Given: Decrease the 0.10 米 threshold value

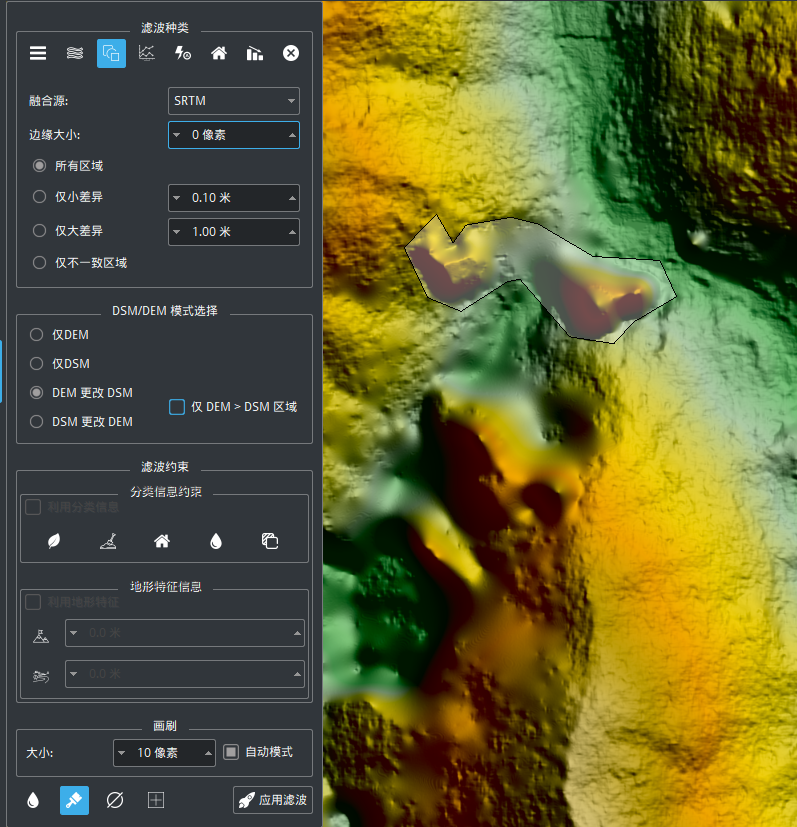Looking at the screenshot, I should (177, 198).
